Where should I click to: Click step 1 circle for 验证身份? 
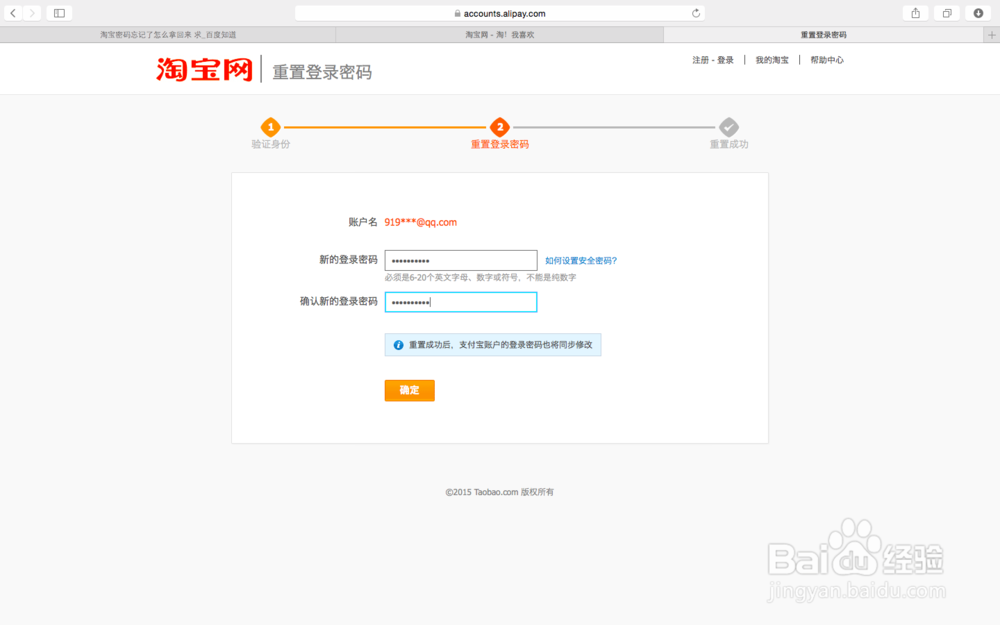click(271, 128)
